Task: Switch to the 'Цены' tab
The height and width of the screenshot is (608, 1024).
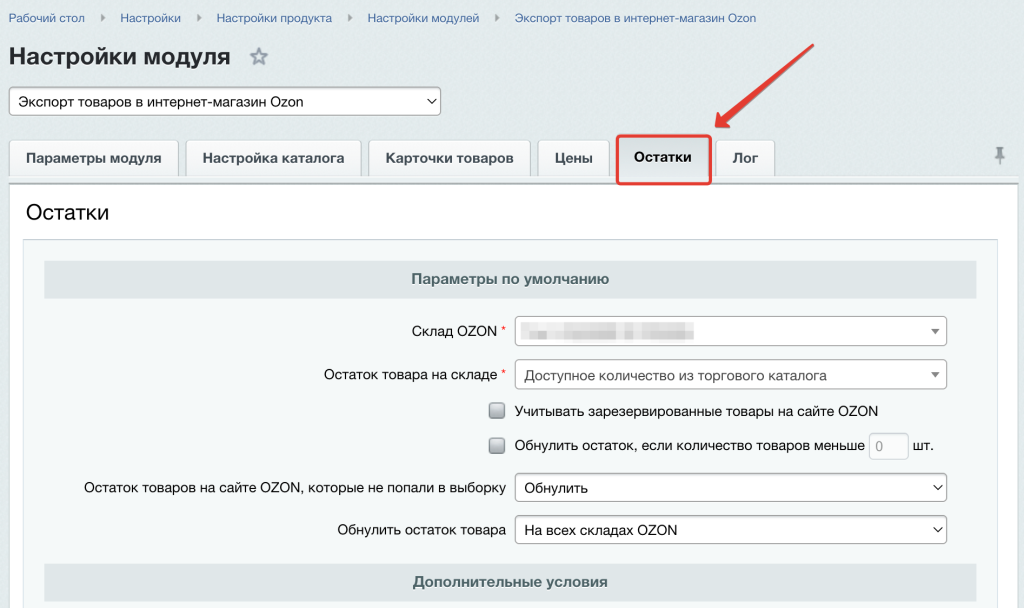Action: coord(573,158)
